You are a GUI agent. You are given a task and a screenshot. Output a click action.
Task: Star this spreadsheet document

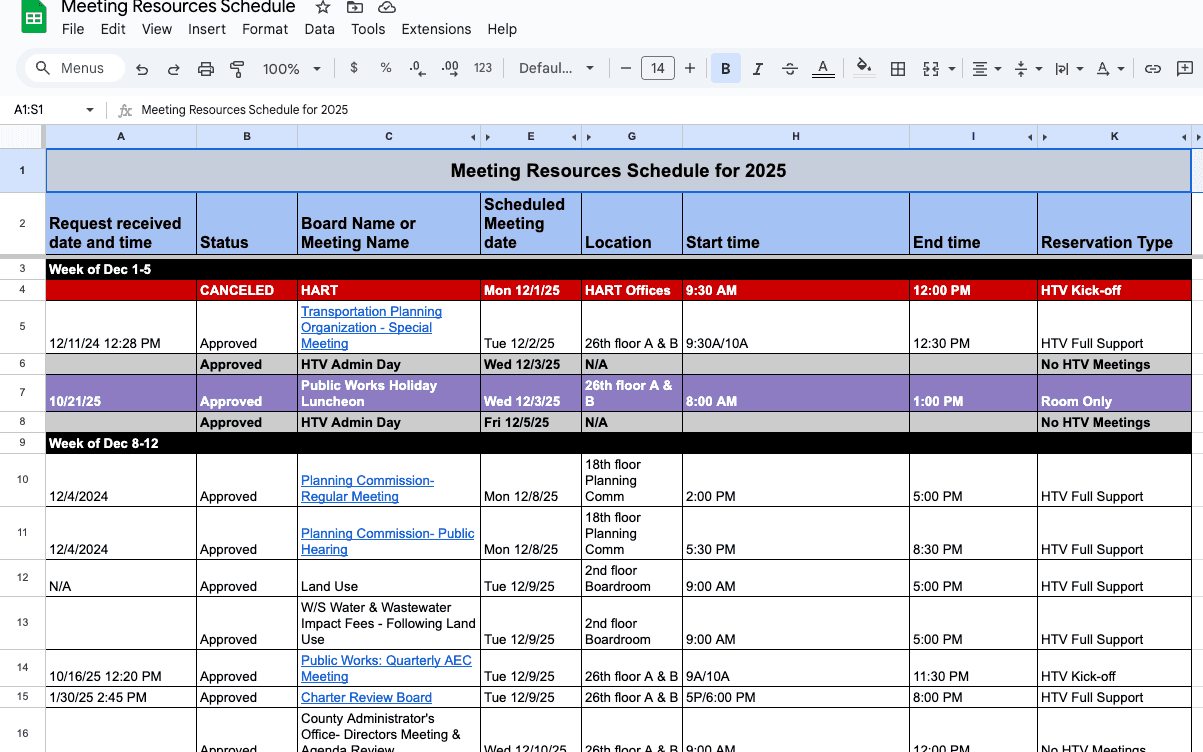tap(323, 8)
